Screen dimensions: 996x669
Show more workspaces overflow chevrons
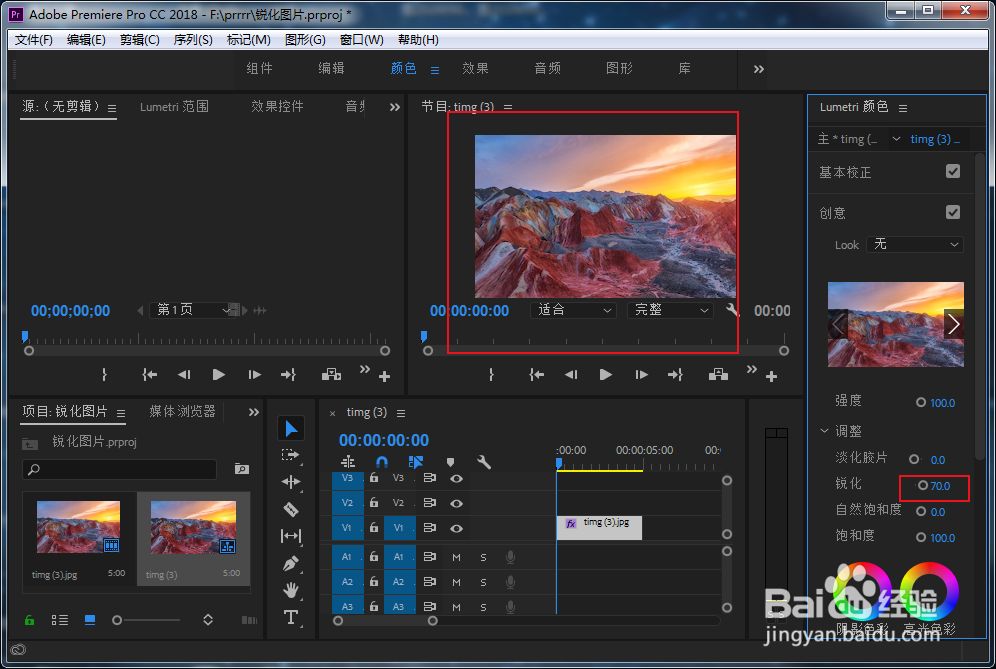[x=758, y=69]
